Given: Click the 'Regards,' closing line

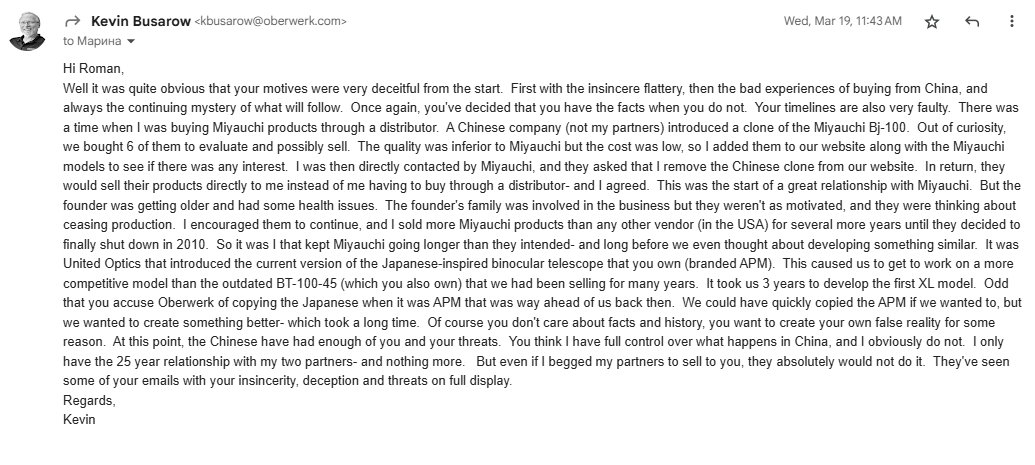Looking at the screenshot, I should click(89, 400).
